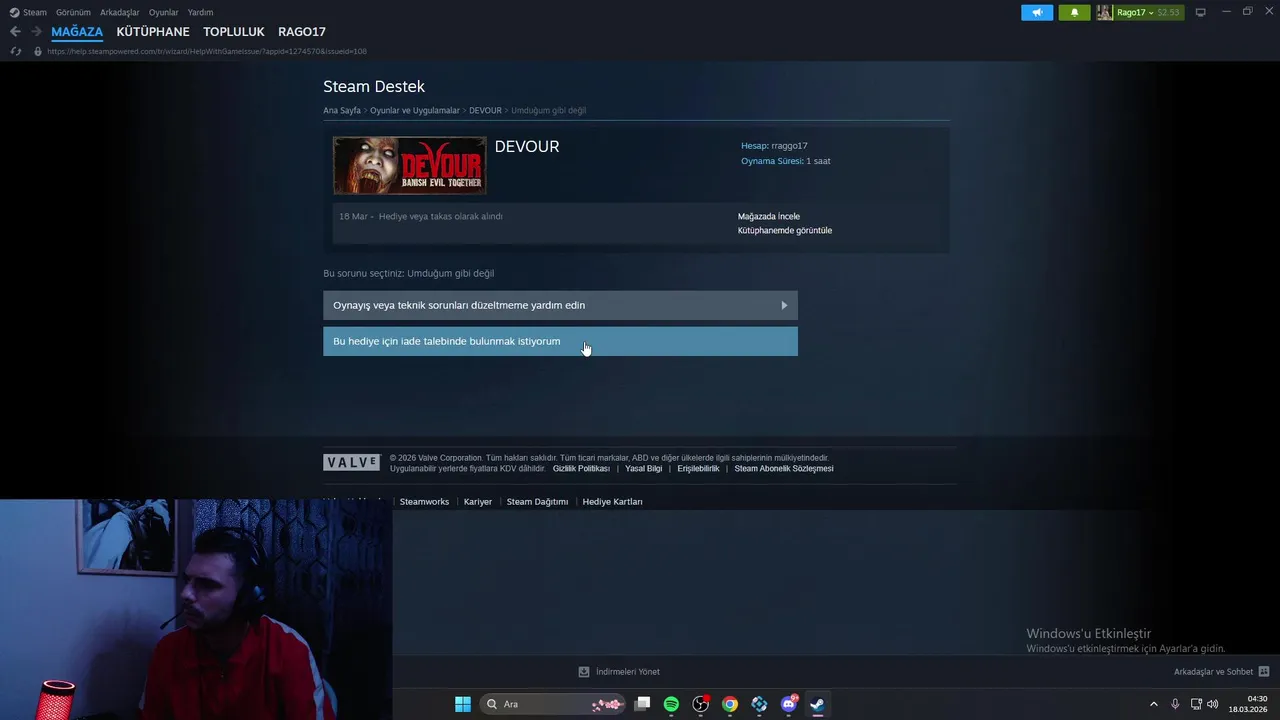
Task: Open the Arkadaşlar menu
Action: [x=119, y=12]
